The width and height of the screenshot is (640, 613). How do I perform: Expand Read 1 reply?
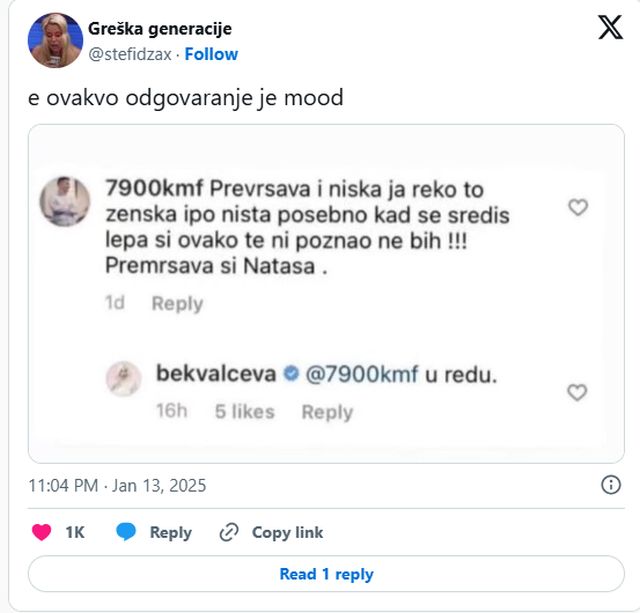(326, 574)
